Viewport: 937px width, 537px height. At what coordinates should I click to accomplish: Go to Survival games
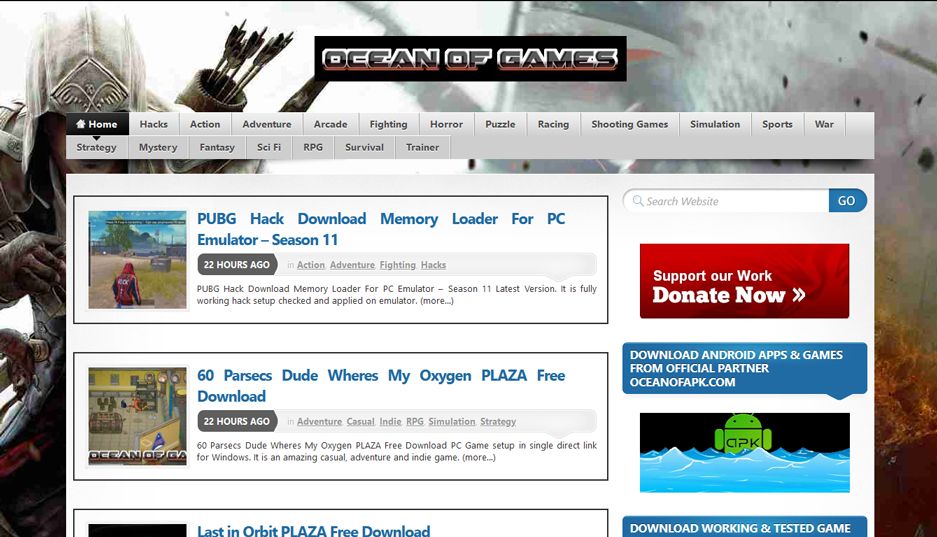pos(365,147)
